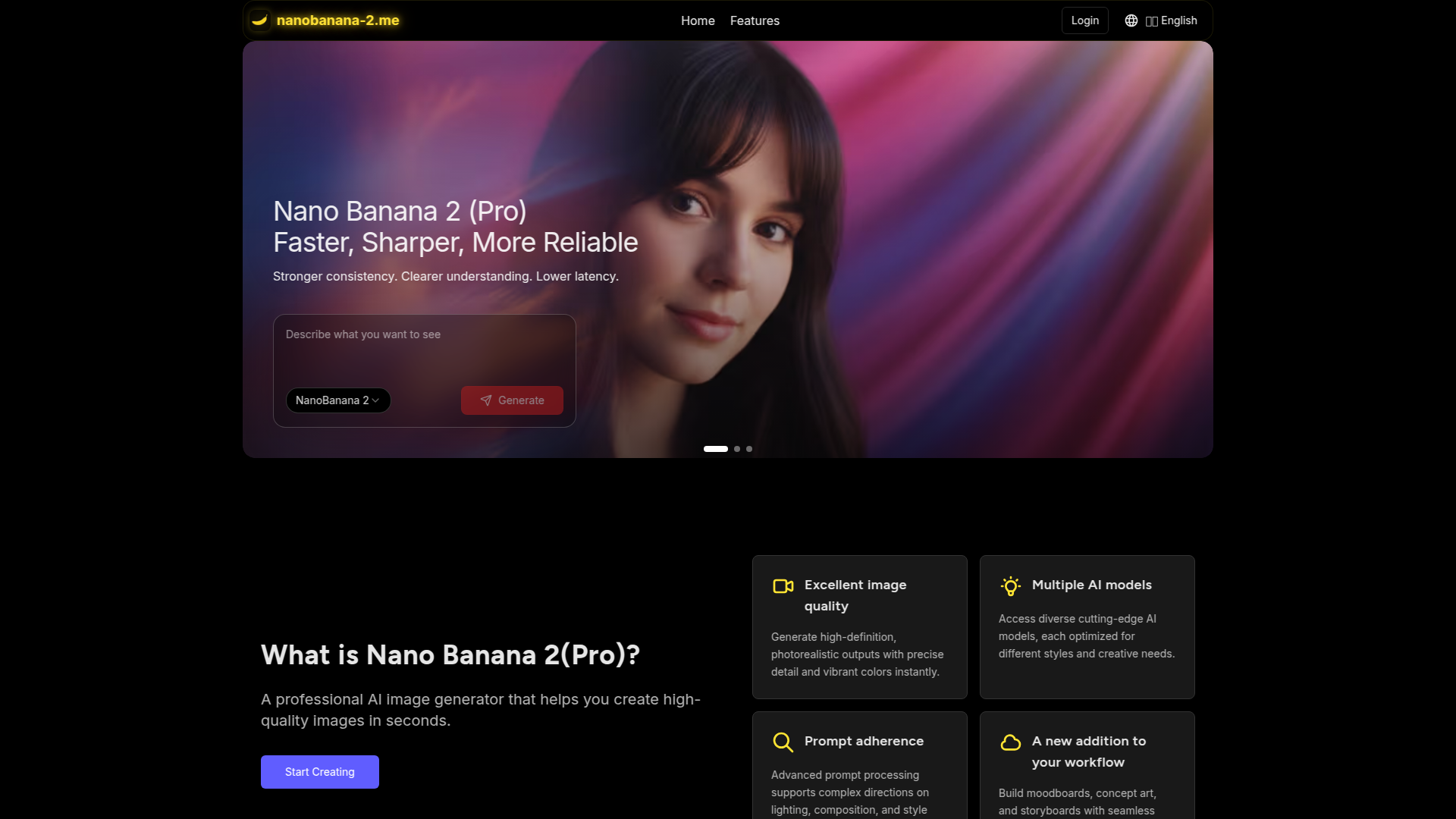Switch to the second carousel slide dot

pos(737,449)
